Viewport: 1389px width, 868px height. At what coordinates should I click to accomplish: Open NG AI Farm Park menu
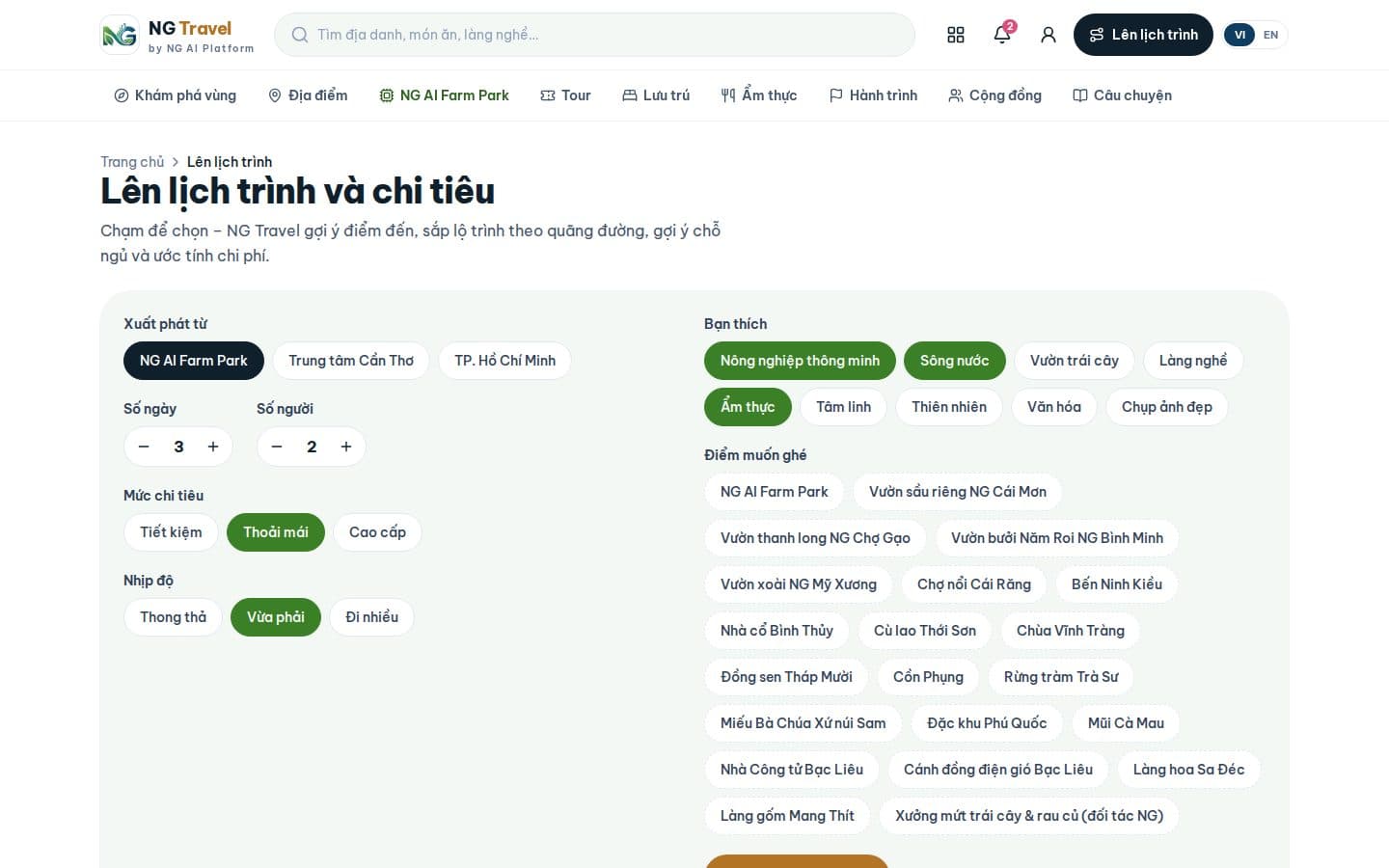[x=445, y=95]
